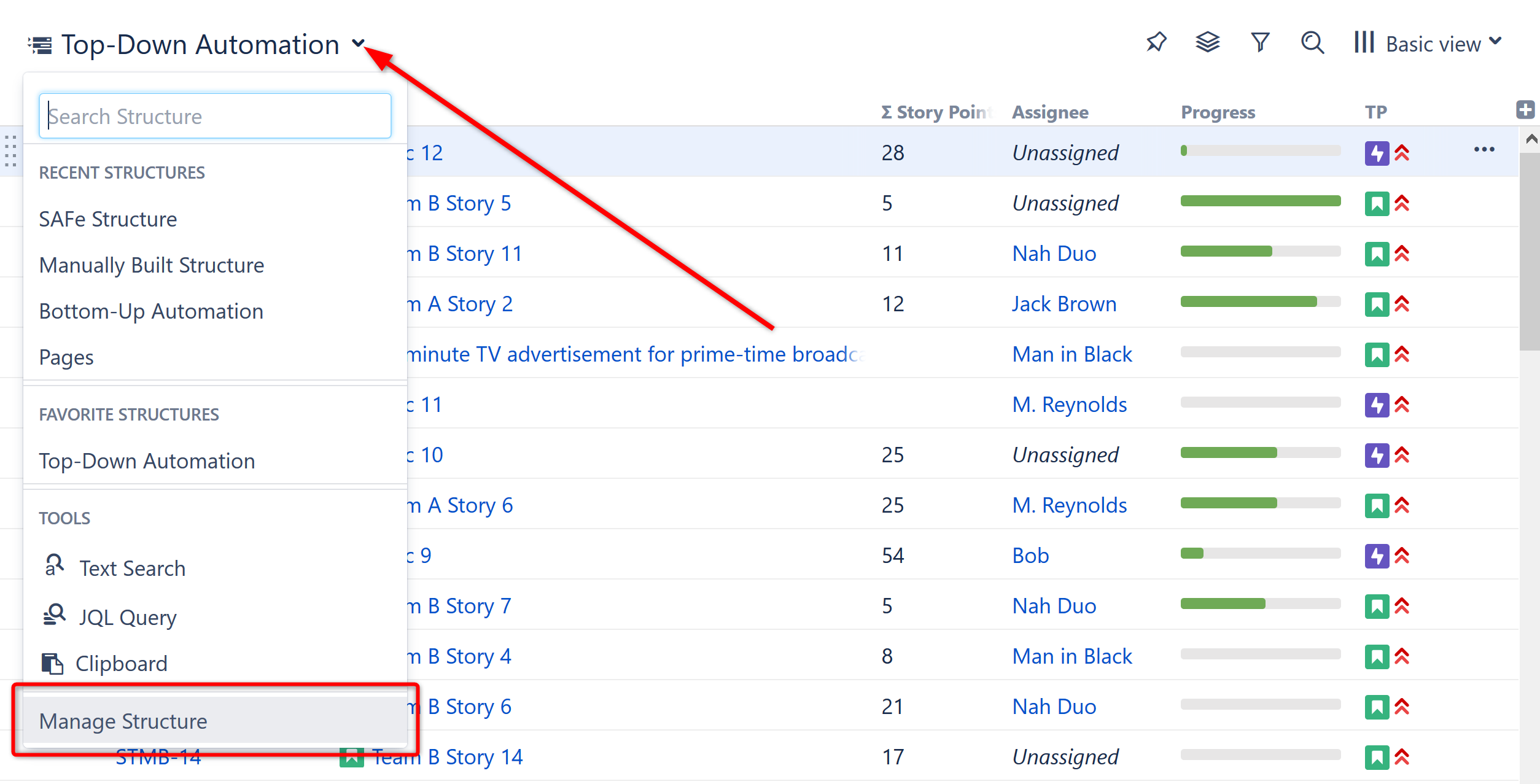Click the magnifier search icon
The width and height of the screenshot is (1540, 784).
[1312, 43]
